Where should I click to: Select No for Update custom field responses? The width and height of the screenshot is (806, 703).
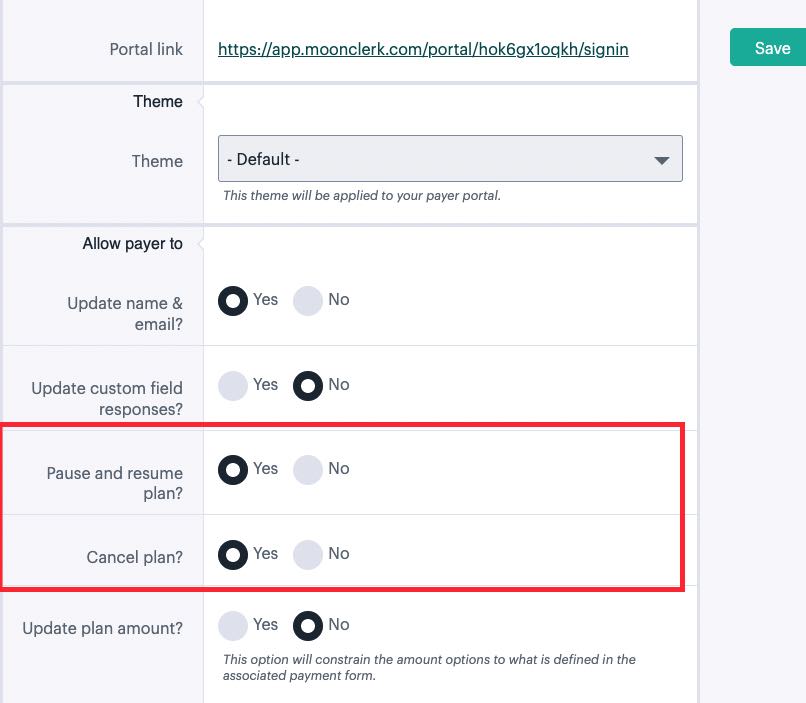click(308, 386)
